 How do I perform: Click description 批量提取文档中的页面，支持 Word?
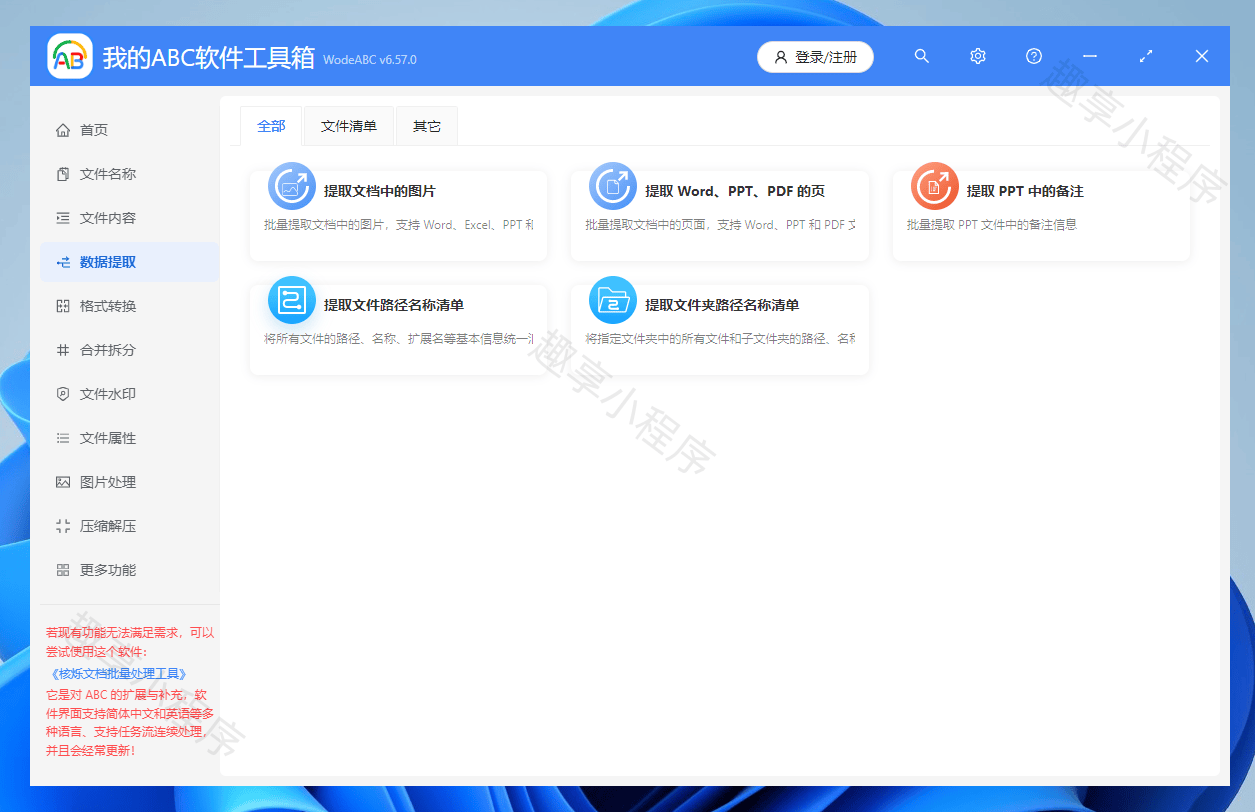click(720, 225)
